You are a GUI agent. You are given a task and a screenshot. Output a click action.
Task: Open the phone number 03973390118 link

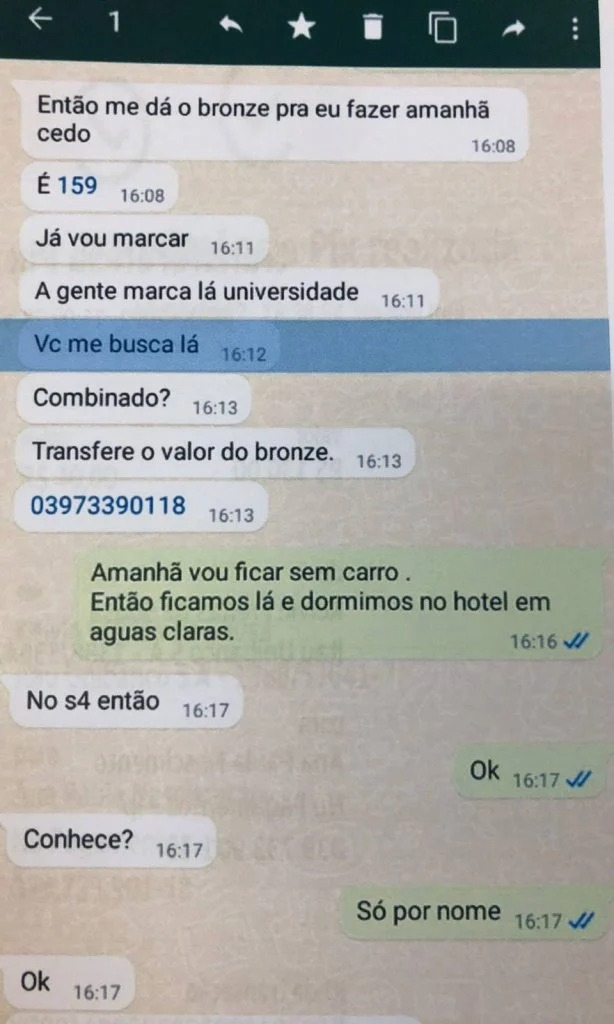click(108, 505)
